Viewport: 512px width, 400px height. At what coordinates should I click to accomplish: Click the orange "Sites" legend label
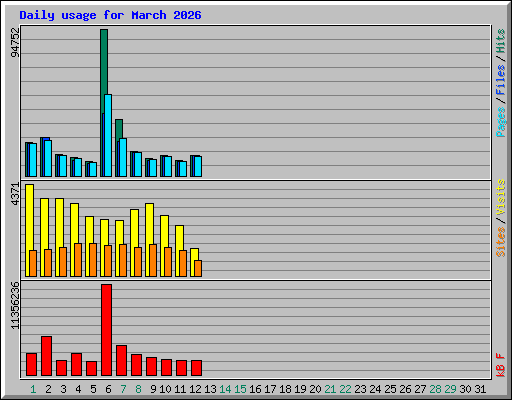[x=501, y=242]
